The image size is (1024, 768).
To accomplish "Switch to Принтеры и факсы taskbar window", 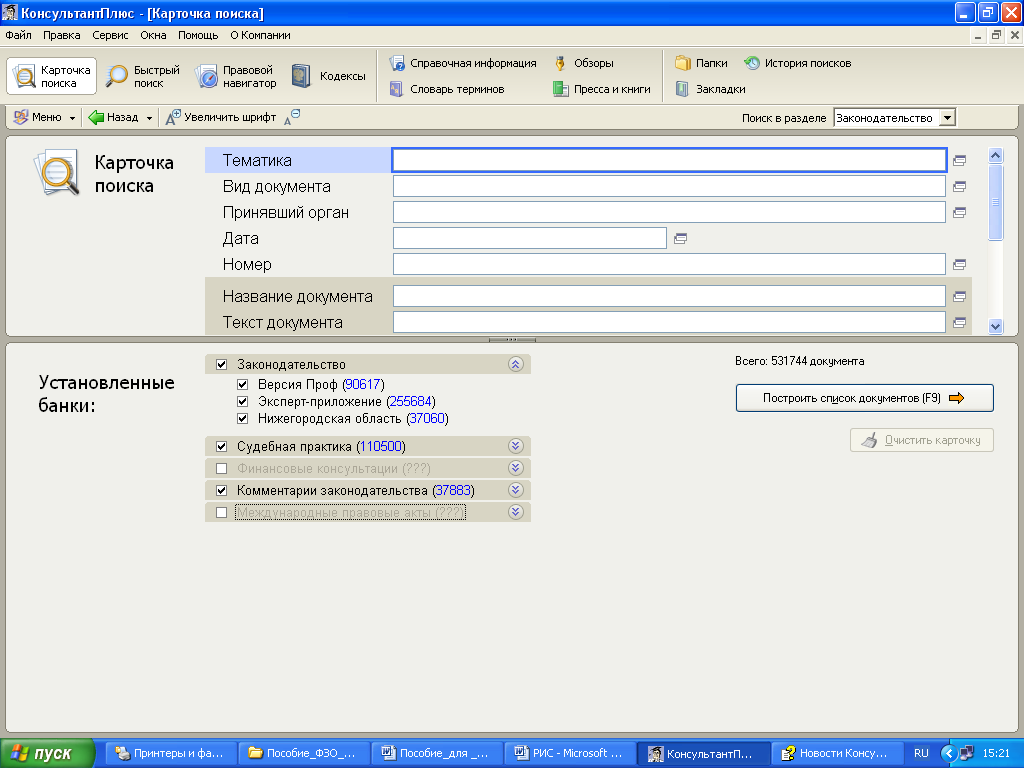I will click(x=170, y=754).
